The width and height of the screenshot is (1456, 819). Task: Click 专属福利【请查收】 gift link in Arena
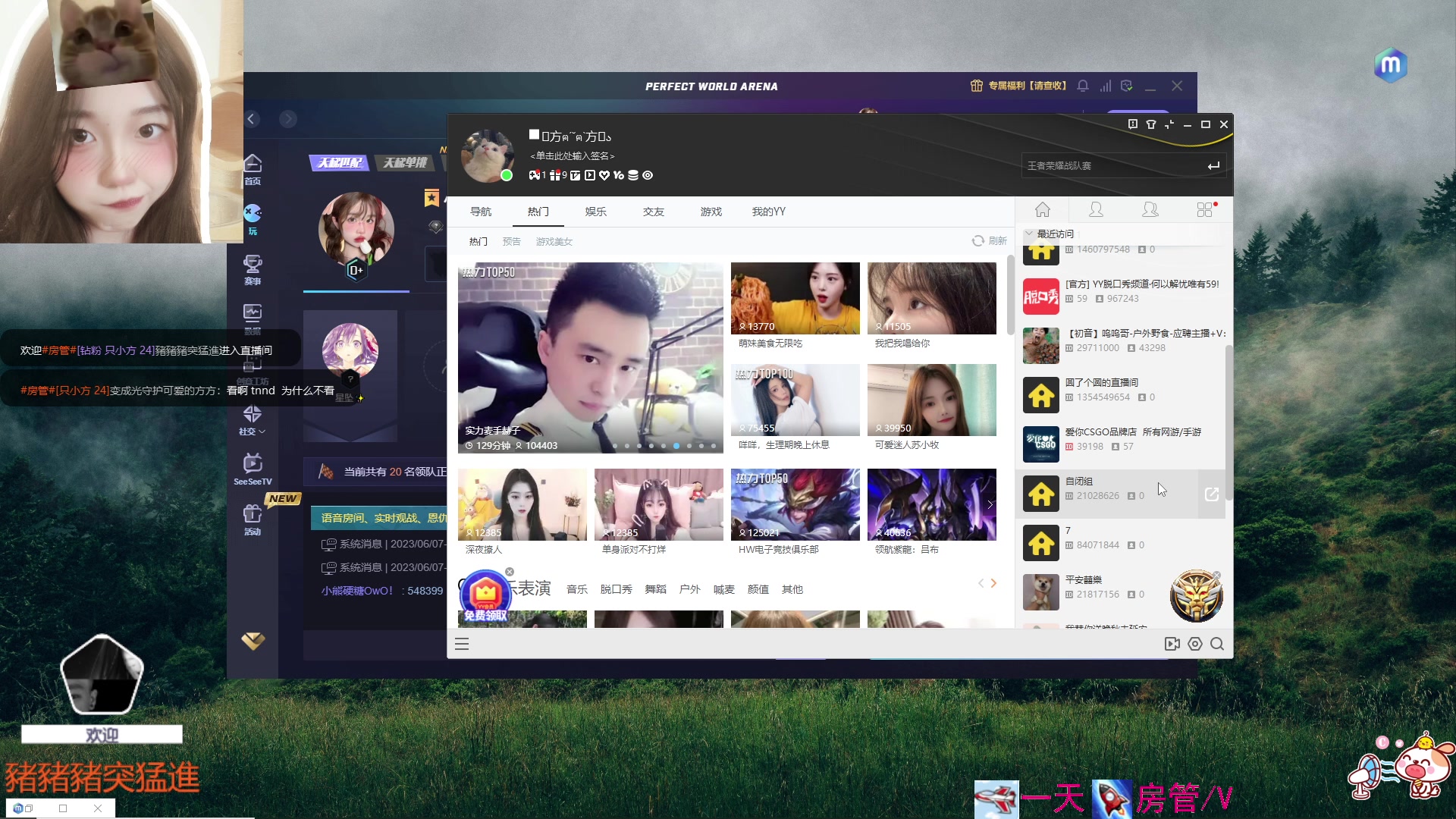1018,86
